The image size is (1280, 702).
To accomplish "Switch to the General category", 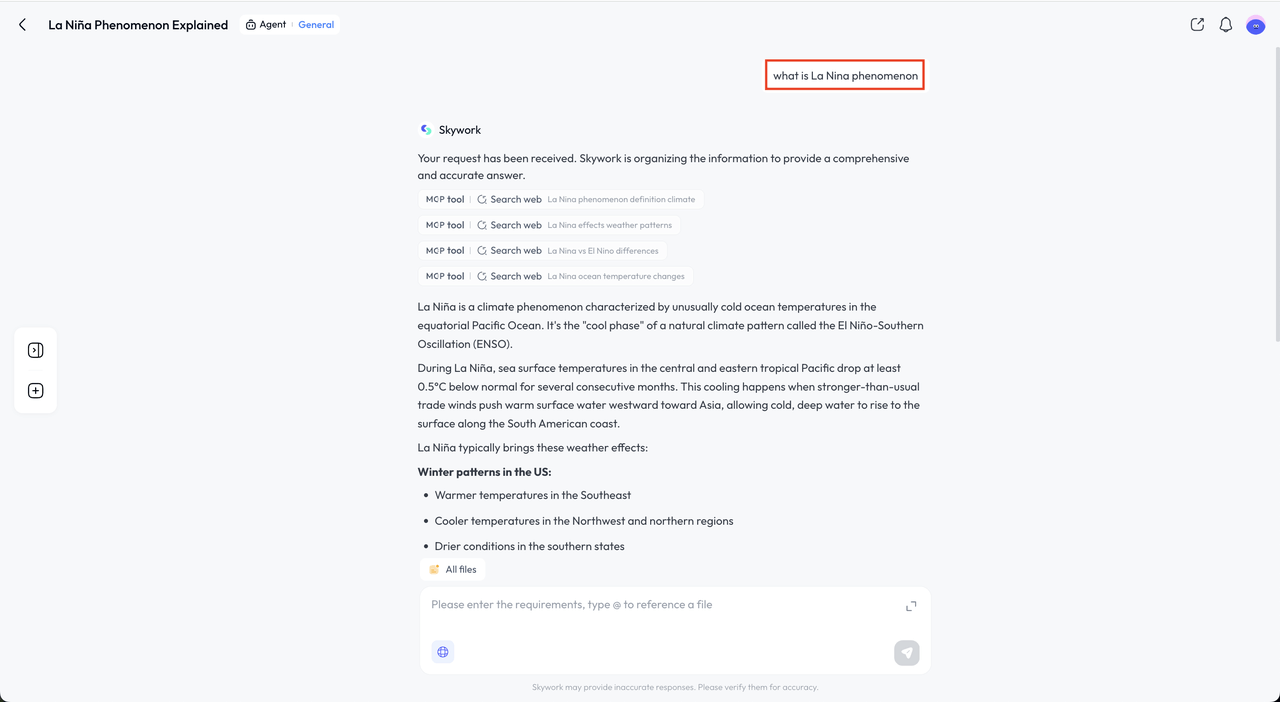I will coord(316,25).
